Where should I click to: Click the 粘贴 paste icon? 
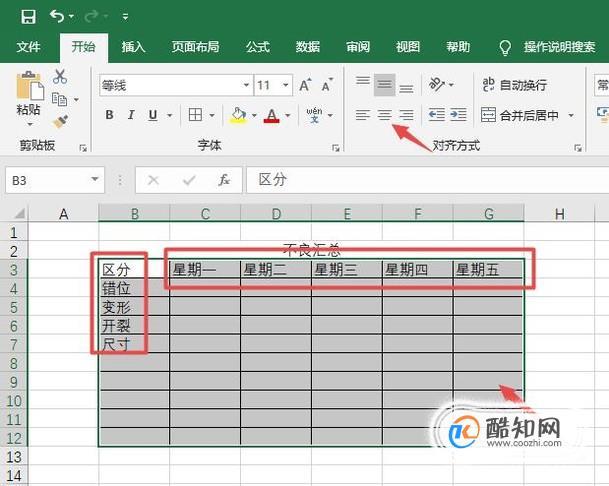click(30, 86)
